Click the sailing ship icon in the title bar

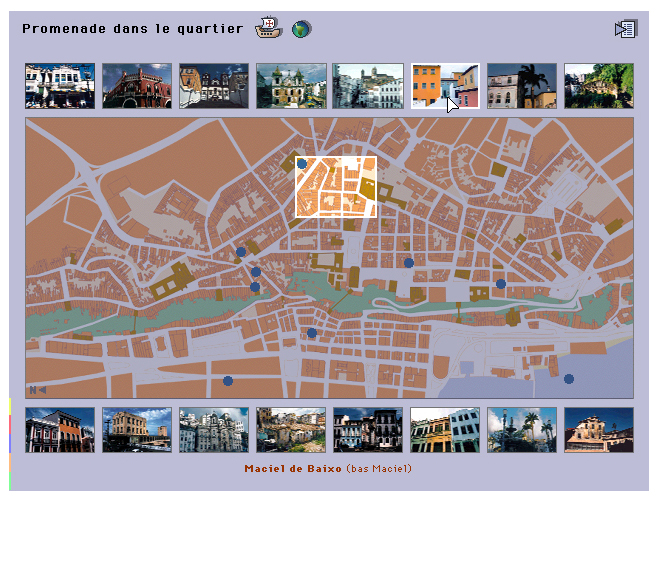coord(268,28)
